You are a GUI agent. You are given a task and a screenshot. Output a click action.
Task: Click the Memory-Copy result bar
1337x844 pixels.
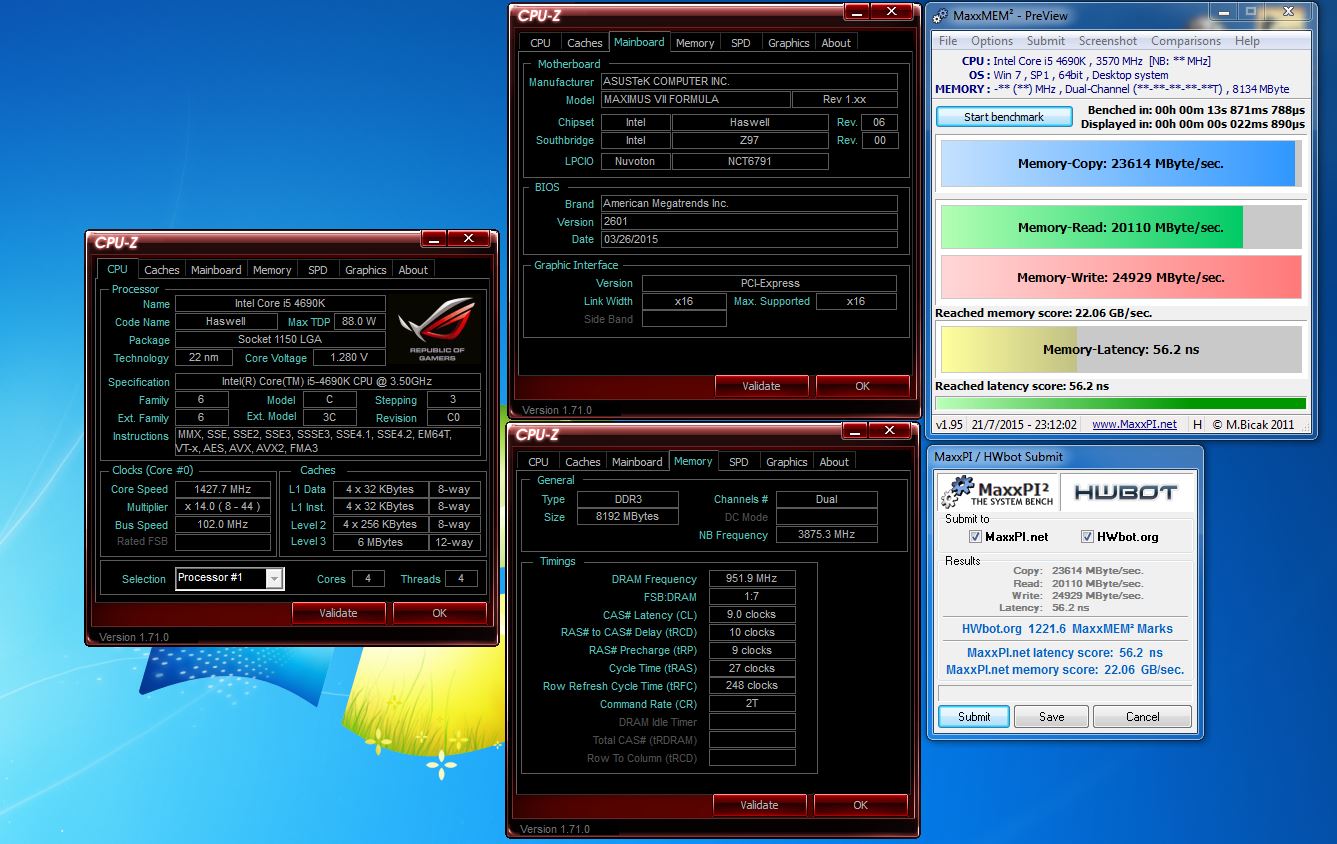pos(1121,163)
